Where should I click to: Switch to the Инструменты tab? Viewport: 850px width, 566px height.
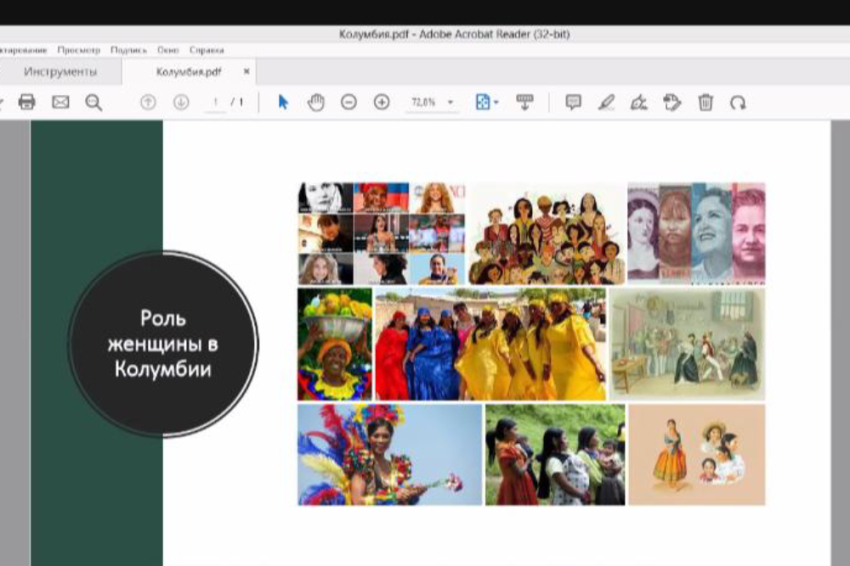coord(61,72)
